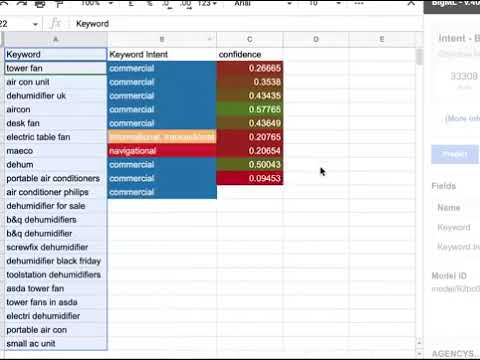The width and height of the screenshot is (480, 360).
Task: Open the Arial font dropdown
Action: [x=263, y=3]
